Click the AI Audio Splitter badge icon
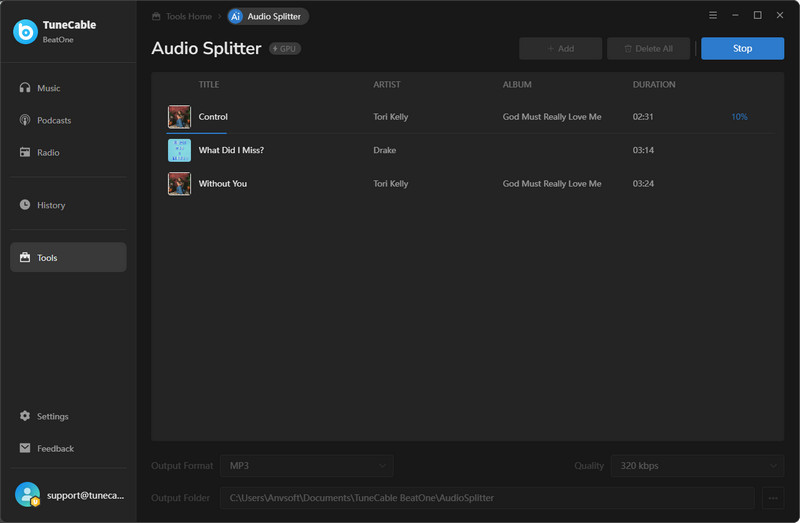This screenshot has height=523, width=800. tap(235, 16)
